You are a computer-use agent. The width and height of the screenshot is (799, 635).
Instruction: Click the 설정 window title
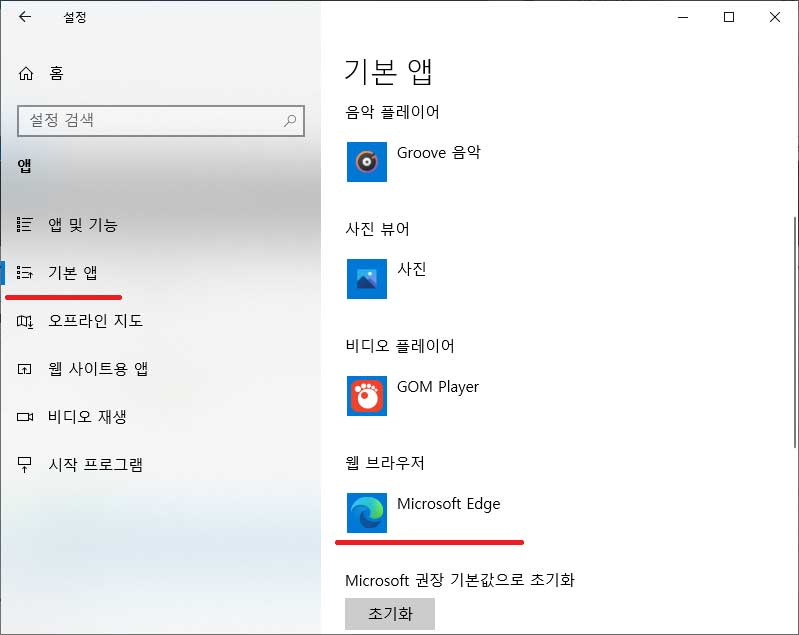75,17
